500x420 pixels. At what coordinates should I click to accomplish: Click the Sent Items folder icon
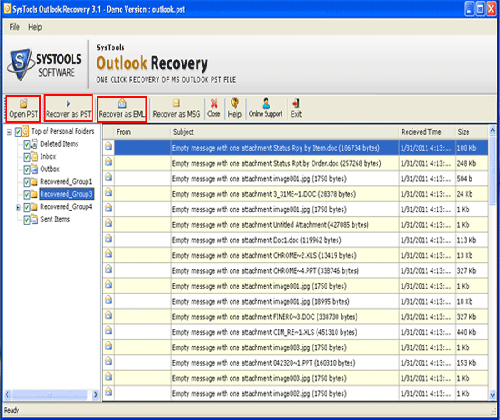pos(35,220)
